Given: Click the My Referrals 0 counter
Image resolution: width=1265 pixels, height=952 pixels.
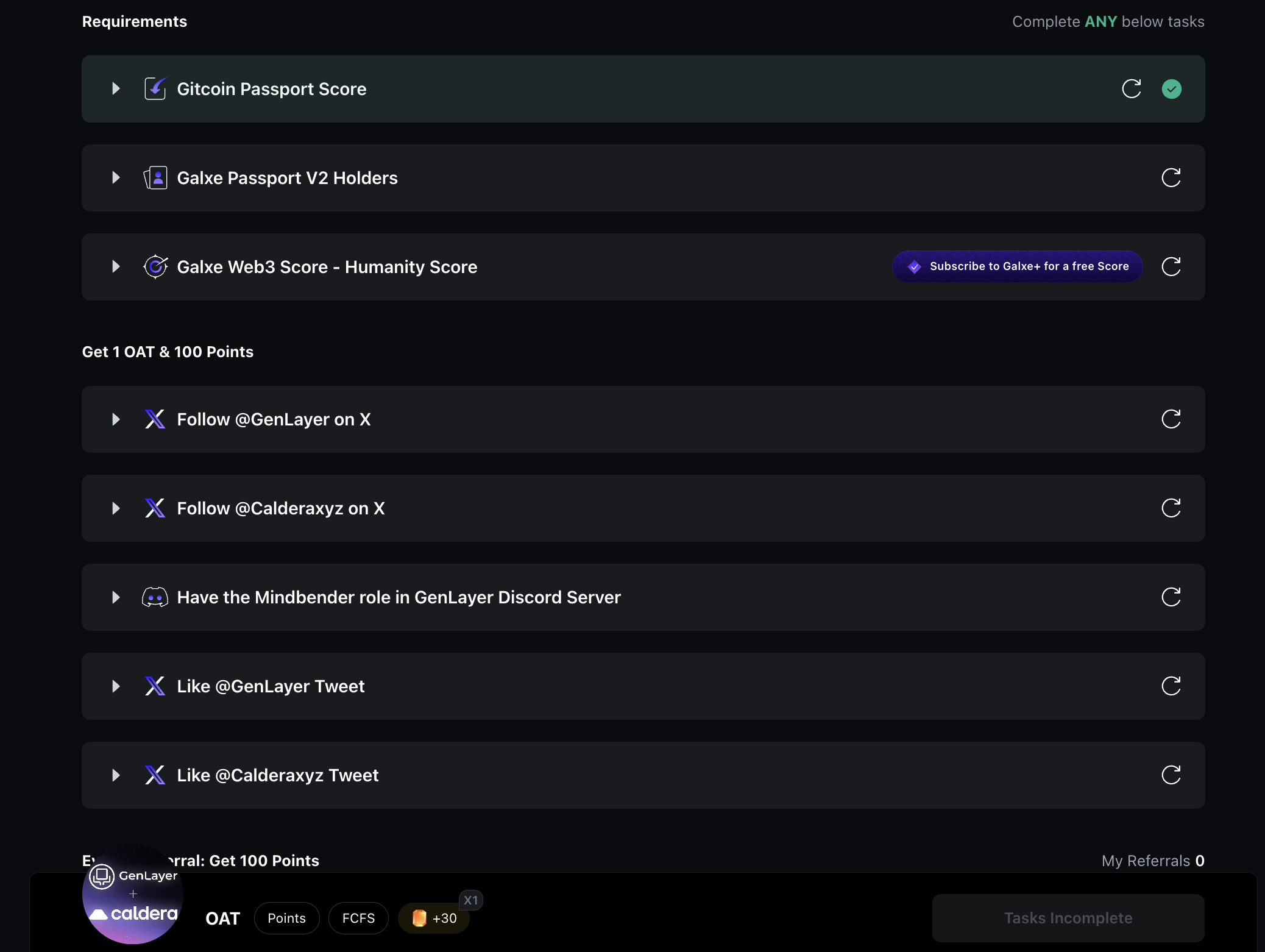Looking at the screenshot, I should [x=1153, y=861].
